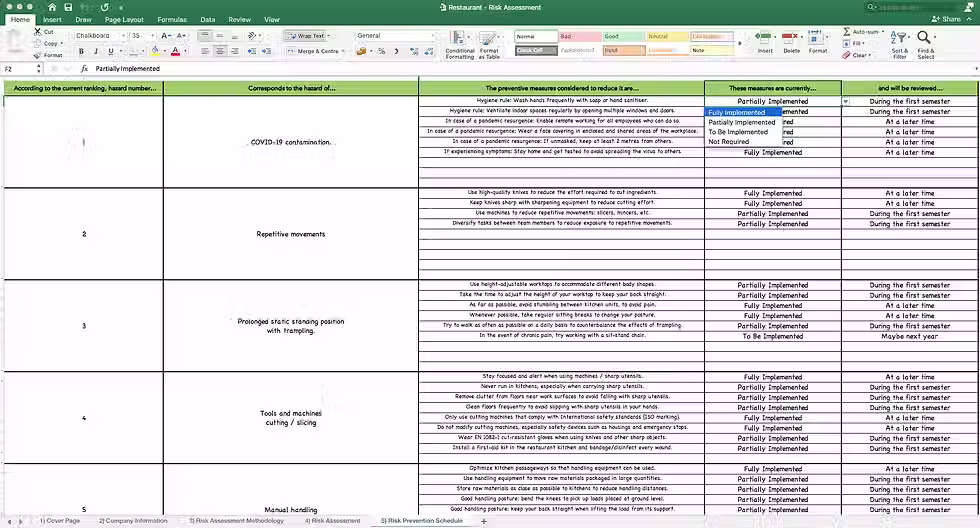
Task: Click the in-cell dropdown arrow beside F2
Action: (x=846, y=101)
